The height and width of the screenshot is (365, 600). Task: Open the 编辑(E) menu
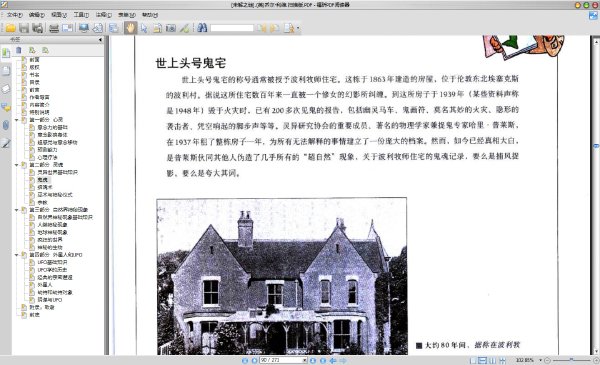click(37, 15)
